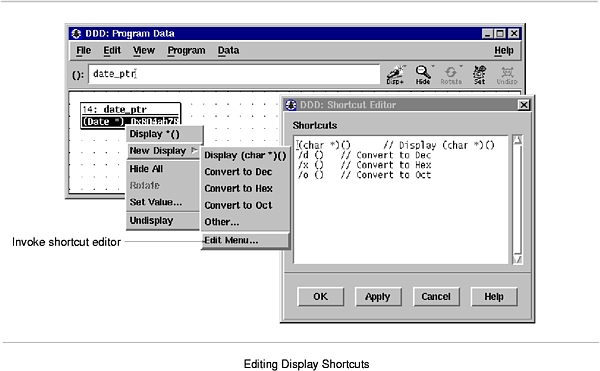Click the Disp+ display toolbar icon
600x371 pixels.
pos(395,75)
